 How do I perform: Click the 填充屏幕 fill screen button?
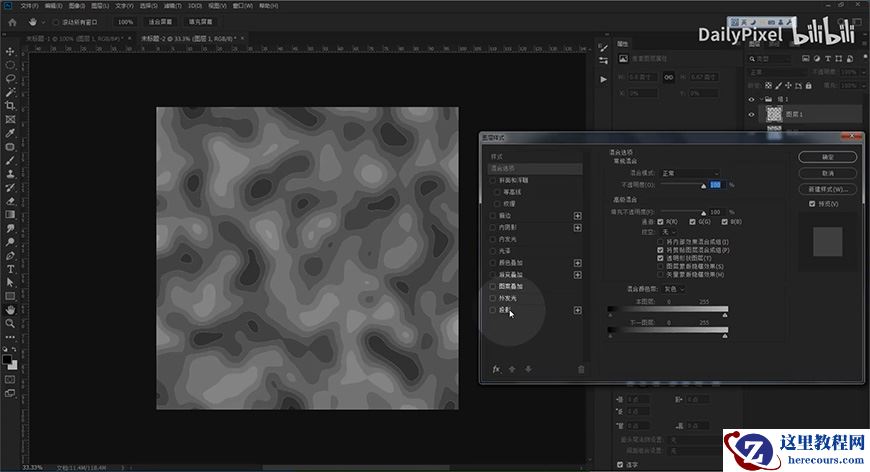click(x=200, y=22)
